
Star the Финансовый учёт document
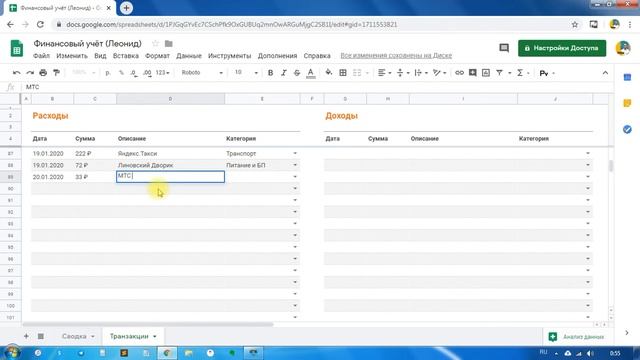click(155, 43)
